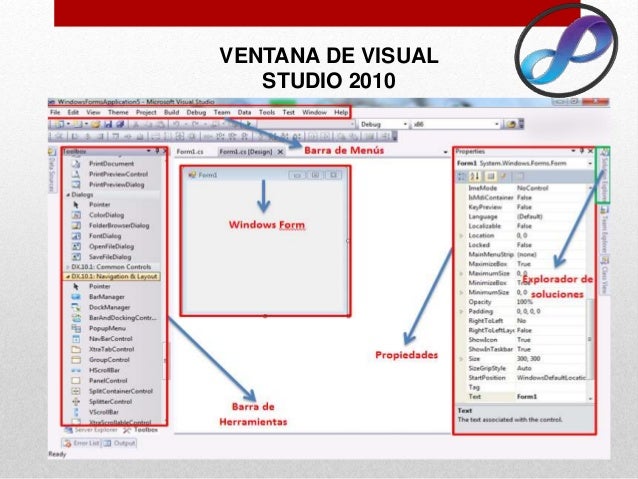This screenshot has width=638, height=479.
Task: Open the Solution Explorer side tab
Action: (x=604, y=175)
